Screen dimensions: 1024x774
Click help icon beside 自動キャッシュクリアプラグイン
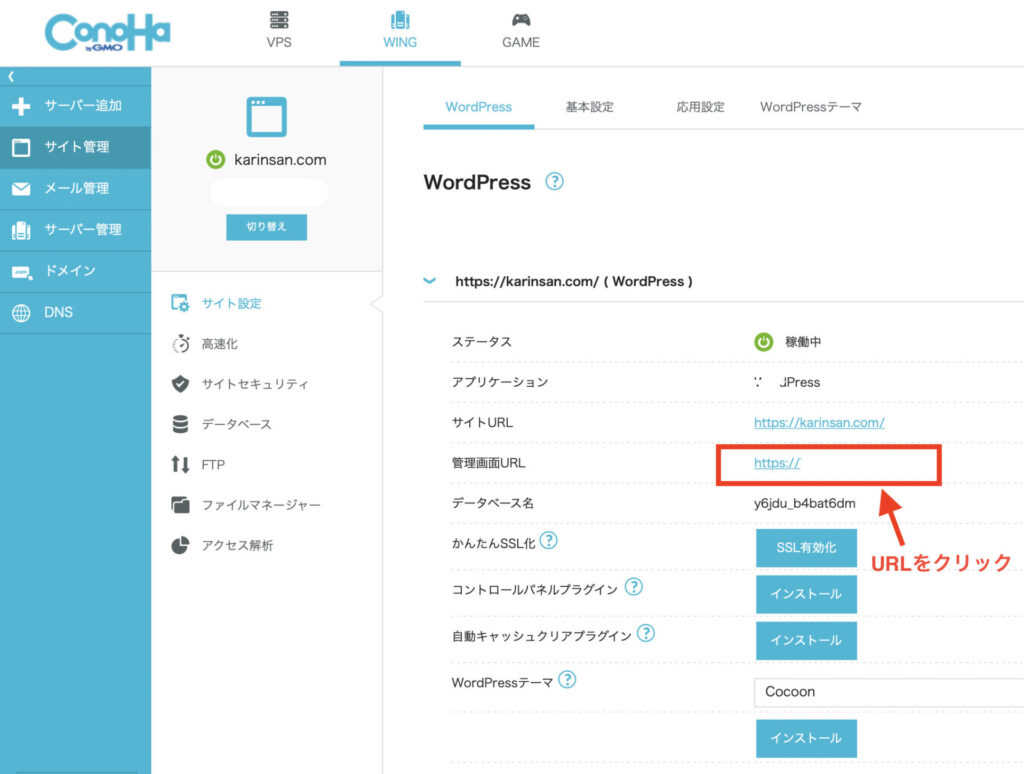click(646, 633)
